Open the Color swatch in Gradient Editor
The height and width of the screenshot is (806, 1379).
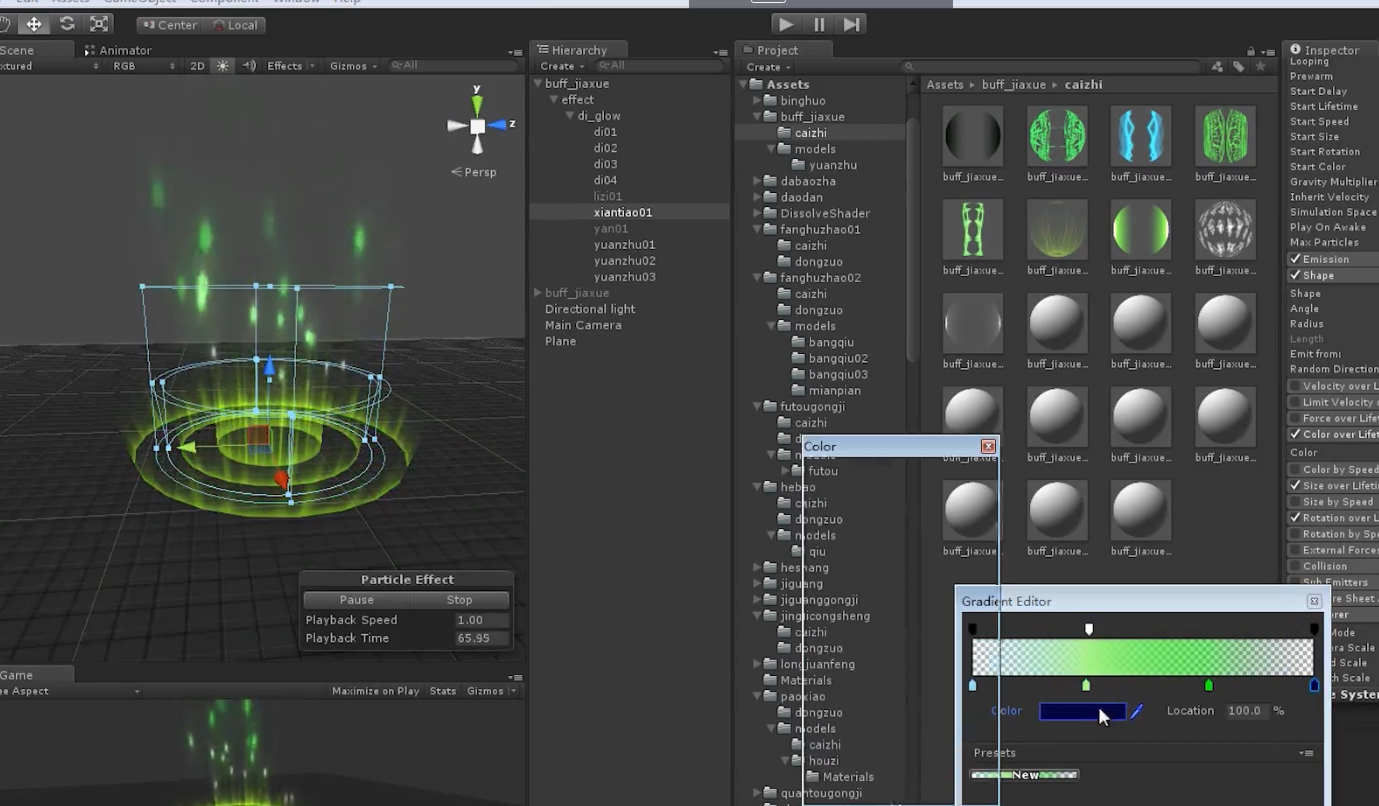(x=1083, y=711)
